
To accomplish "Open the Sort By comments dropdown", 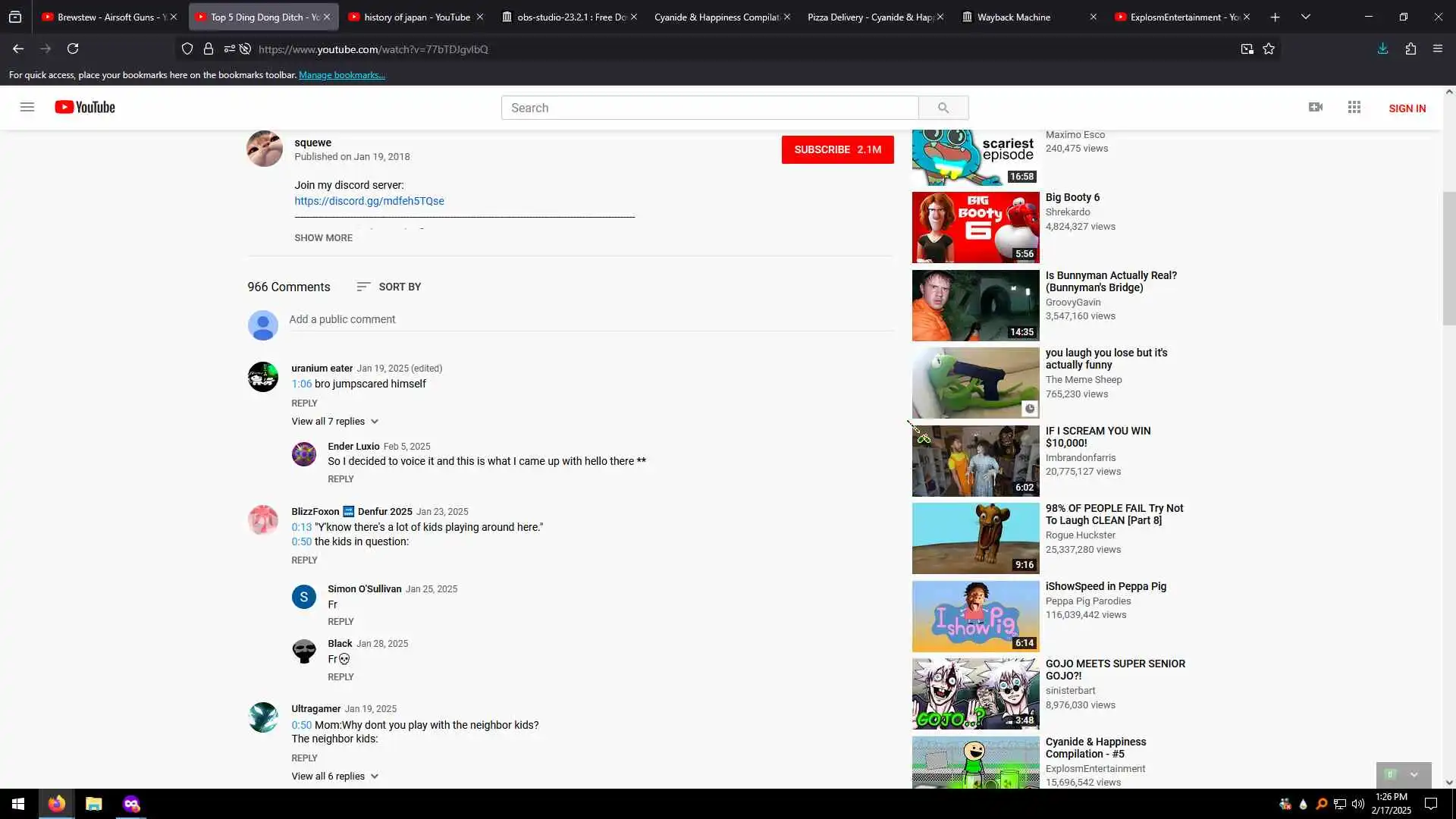I will tap(388, 287).
